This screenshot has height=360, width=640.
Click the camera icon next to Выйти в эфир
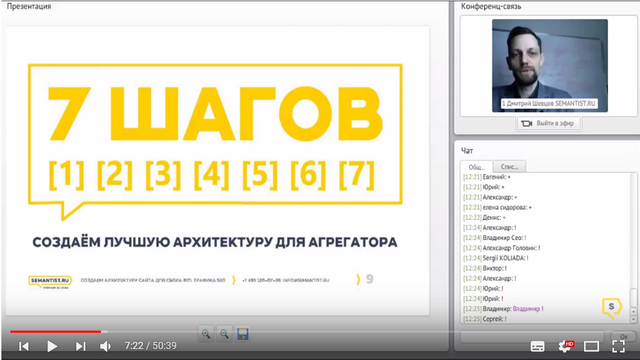tap(527, 123)
